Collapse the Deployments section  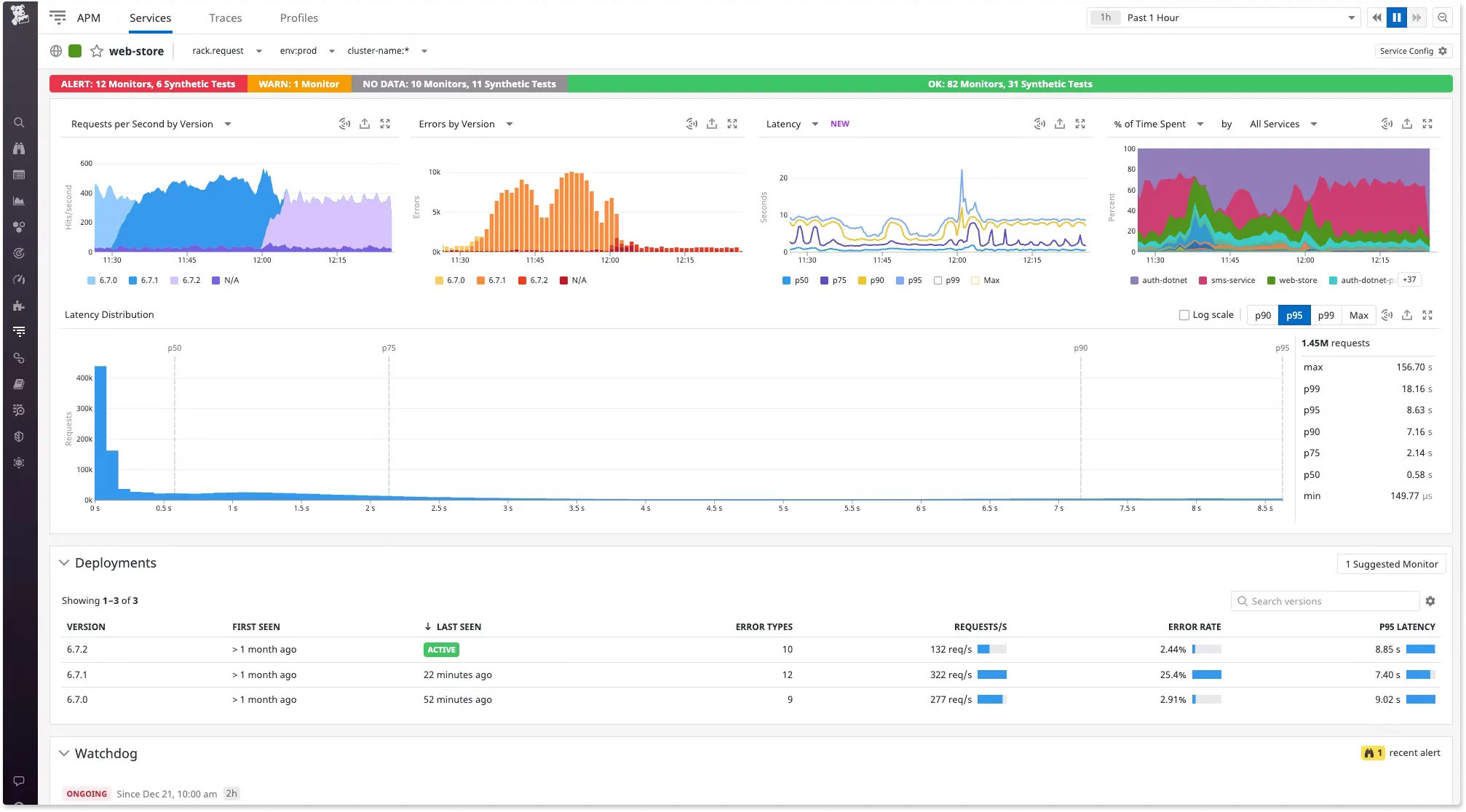click(64, 562)
